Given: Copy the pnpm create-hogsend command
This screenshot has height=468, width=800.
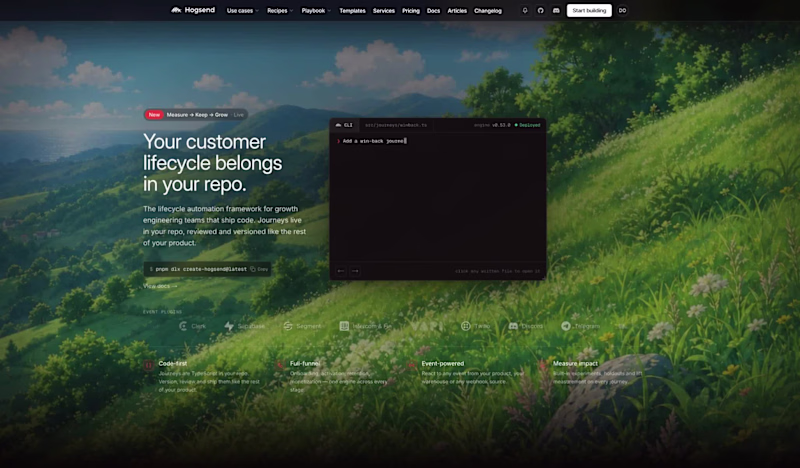Looking at the screenshot, I should [x=259, y=269].
